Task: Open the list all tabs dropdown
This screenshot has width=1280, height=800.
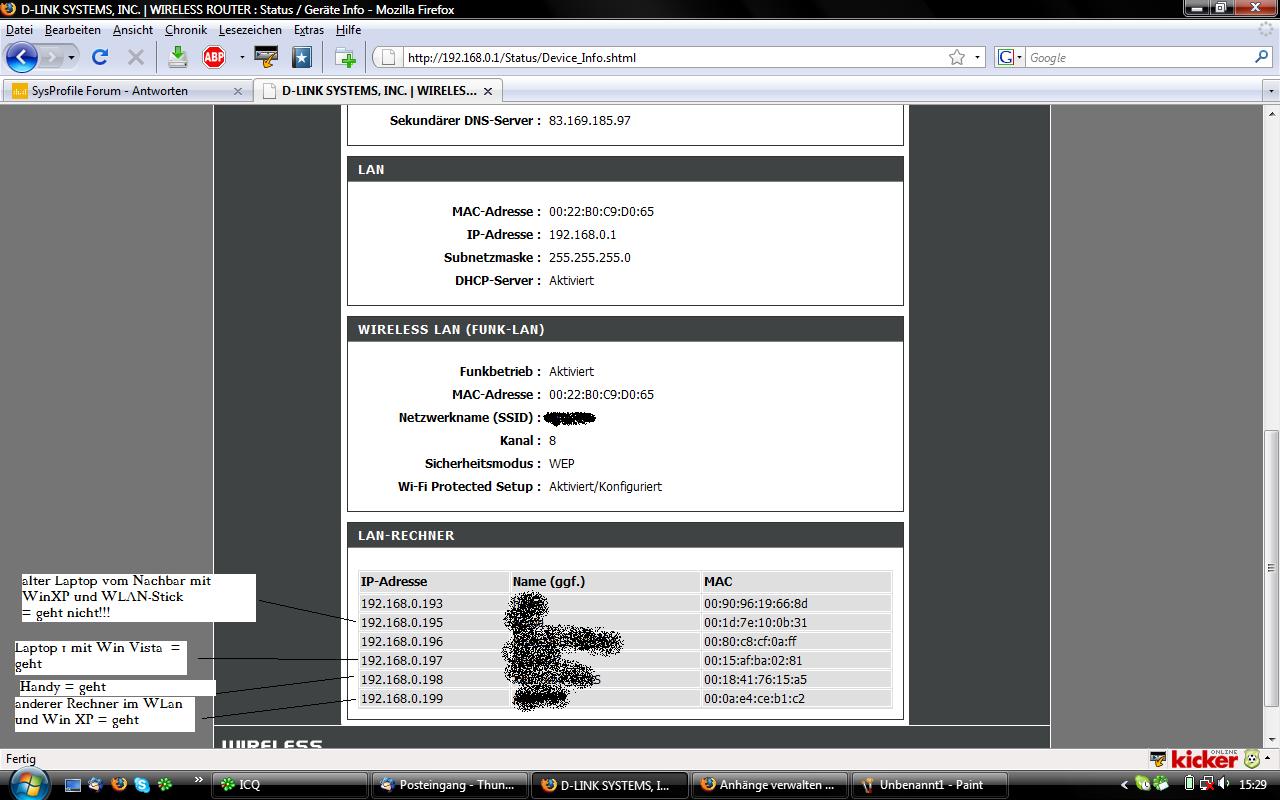Action: 1271,91
